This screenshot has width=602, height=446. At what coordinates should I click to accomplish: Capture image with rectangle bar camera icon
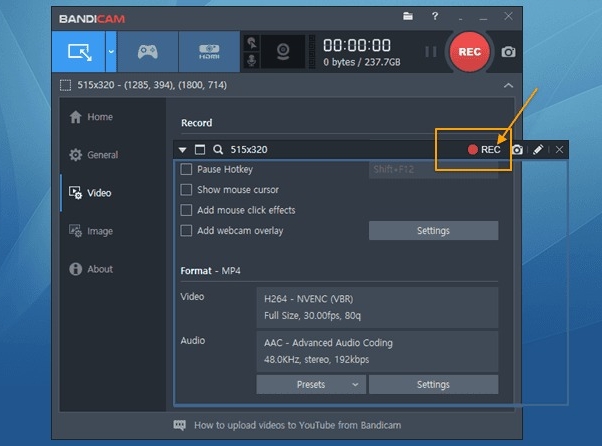(x=517, y=150)
